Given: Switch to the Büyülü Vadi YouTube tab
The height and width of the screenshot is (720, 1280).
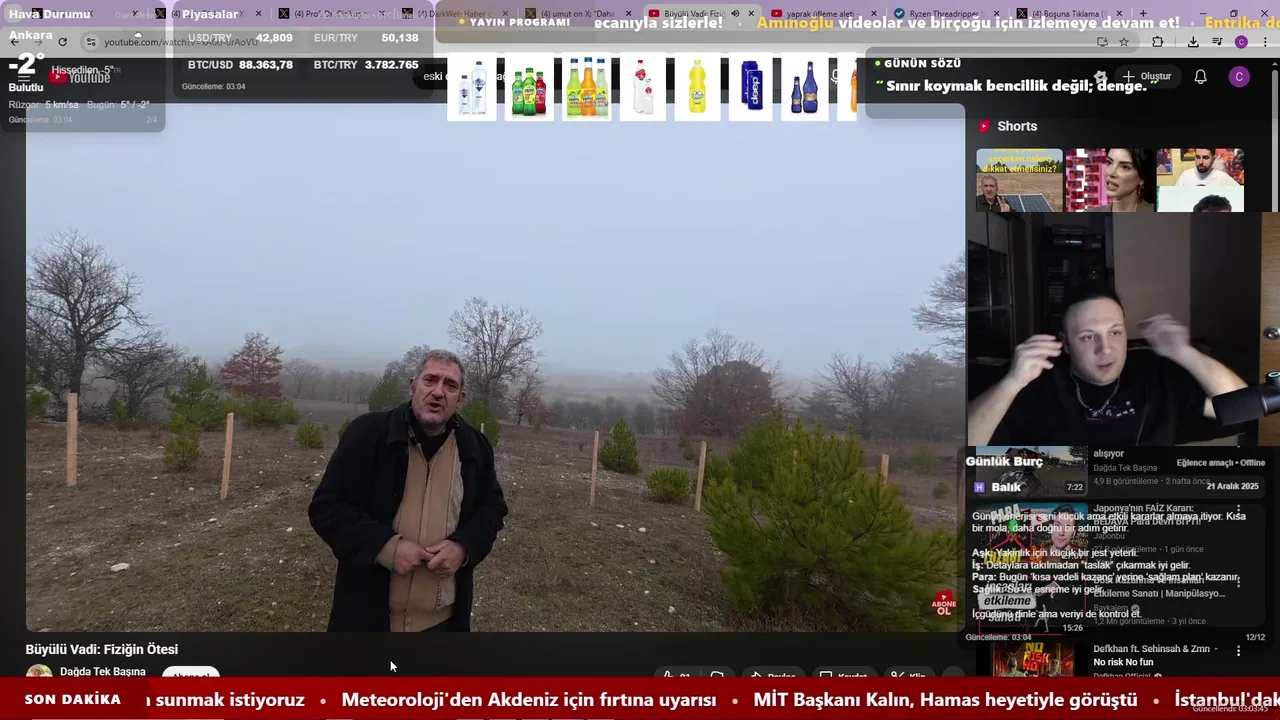Looking at the screenshot, I should point(695,14).
